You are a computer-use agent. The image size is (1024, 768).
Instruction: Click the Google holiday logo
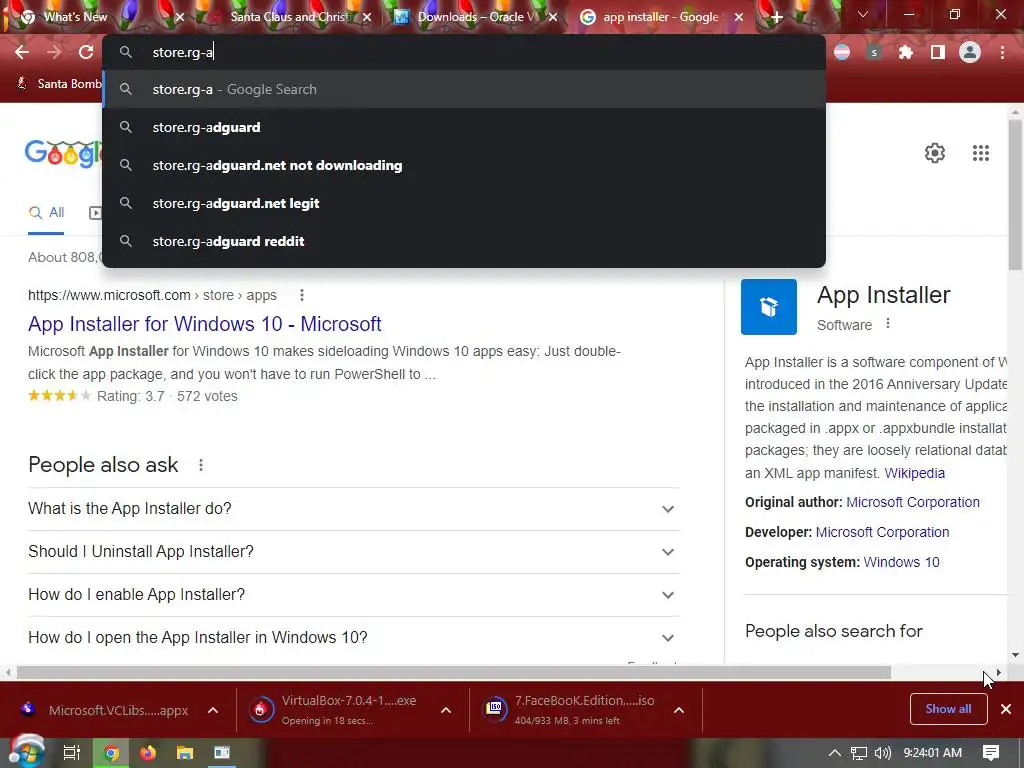[x=63, y=153]
